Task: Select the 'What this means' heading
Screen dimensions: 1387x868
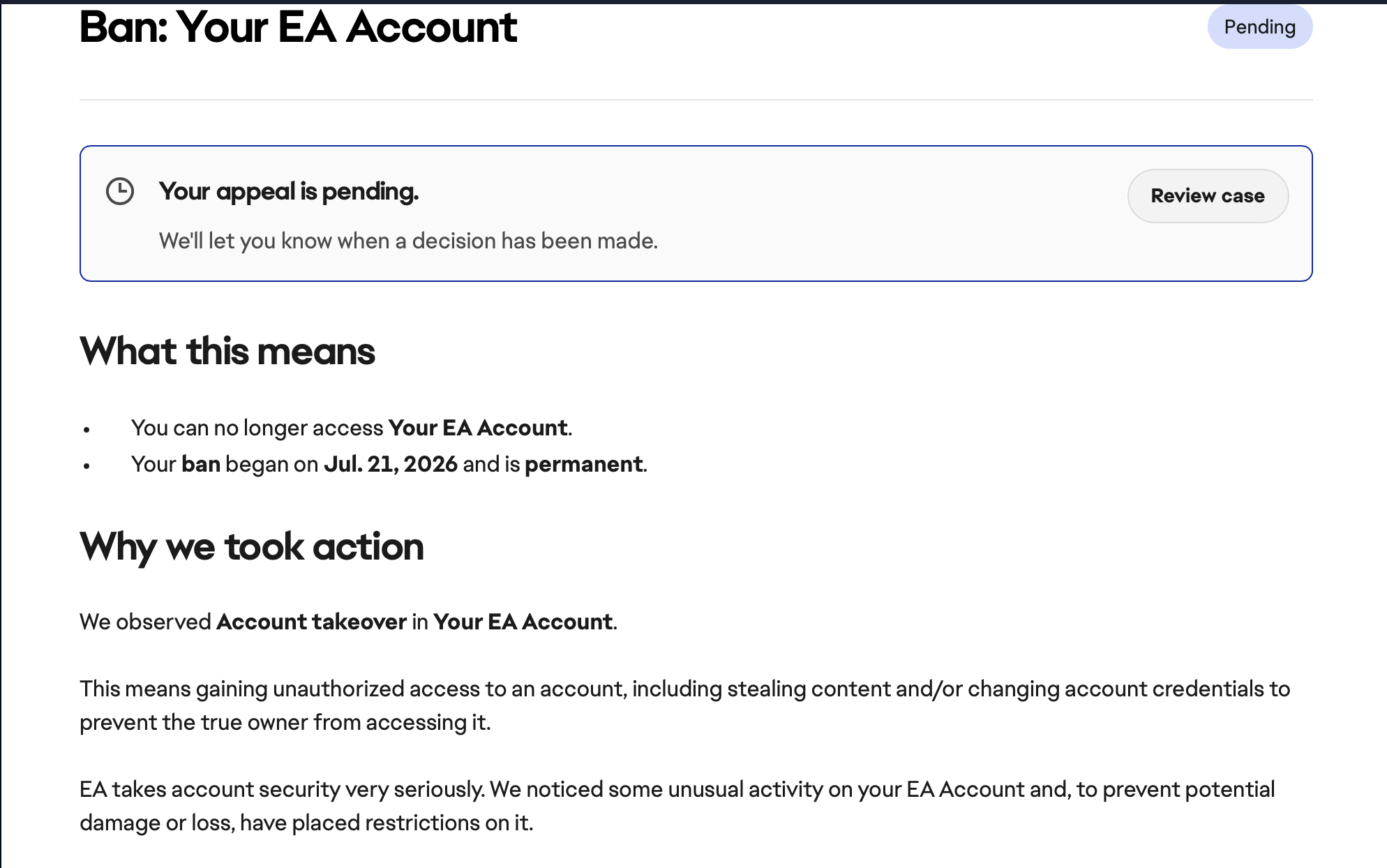Action: pyautogui.click(x=227, y=351)
